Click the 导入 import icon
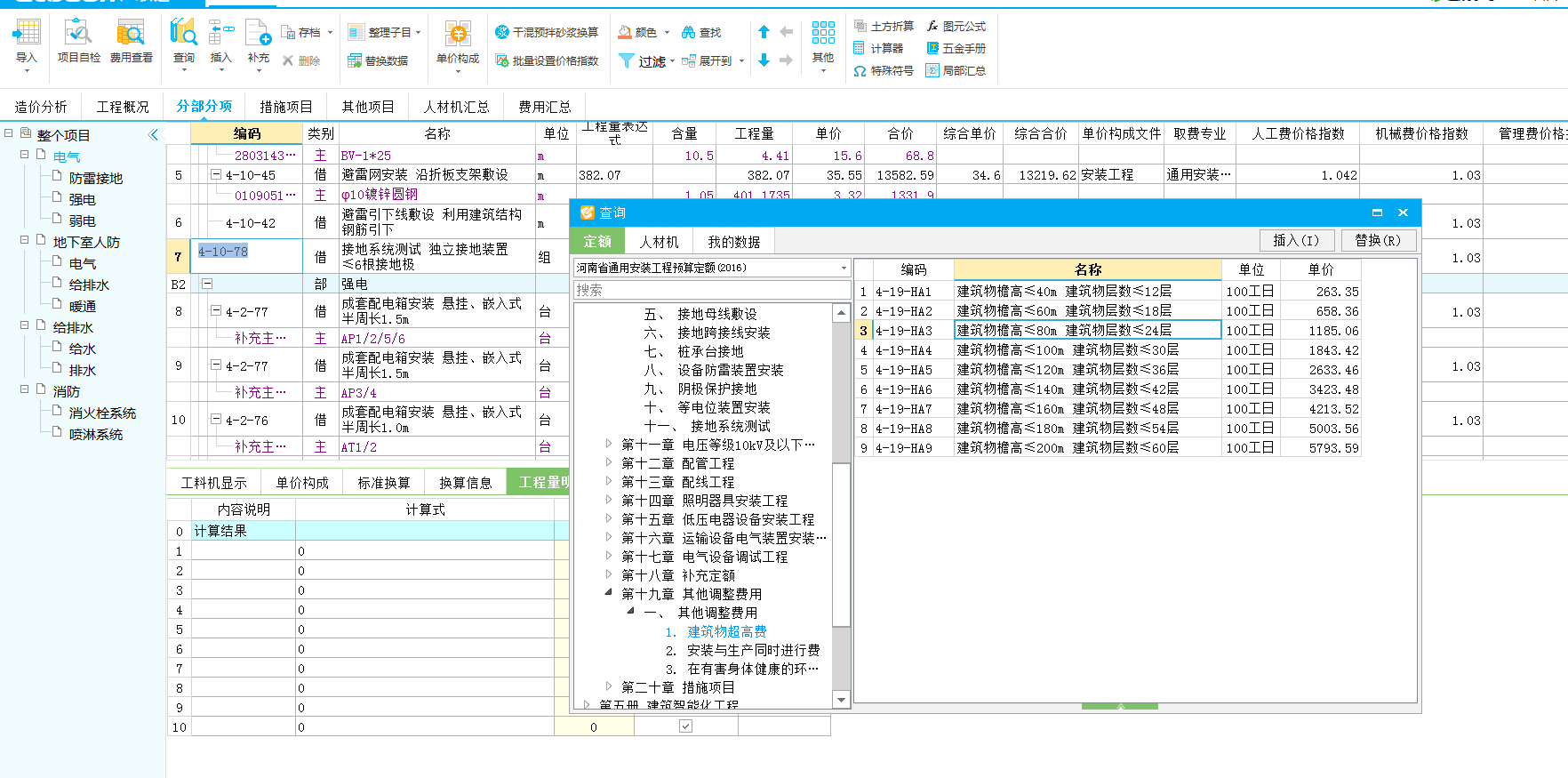This screenshot has width=1568, height=778. (x=27, y=33)
